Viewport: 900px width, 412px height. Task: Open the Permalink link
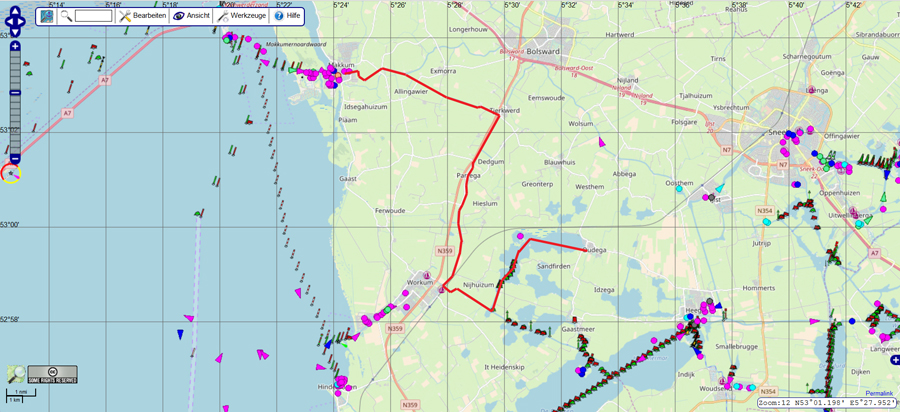tap(880, 393)
